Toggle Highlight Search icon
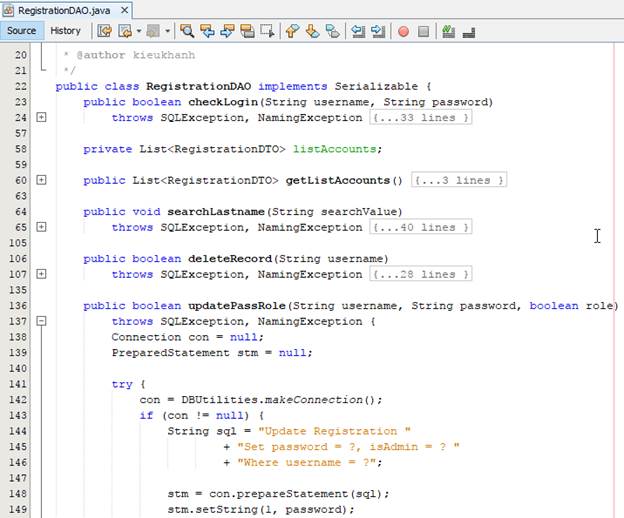The width and height of the screenshot is (624, 518). point(247,31)
